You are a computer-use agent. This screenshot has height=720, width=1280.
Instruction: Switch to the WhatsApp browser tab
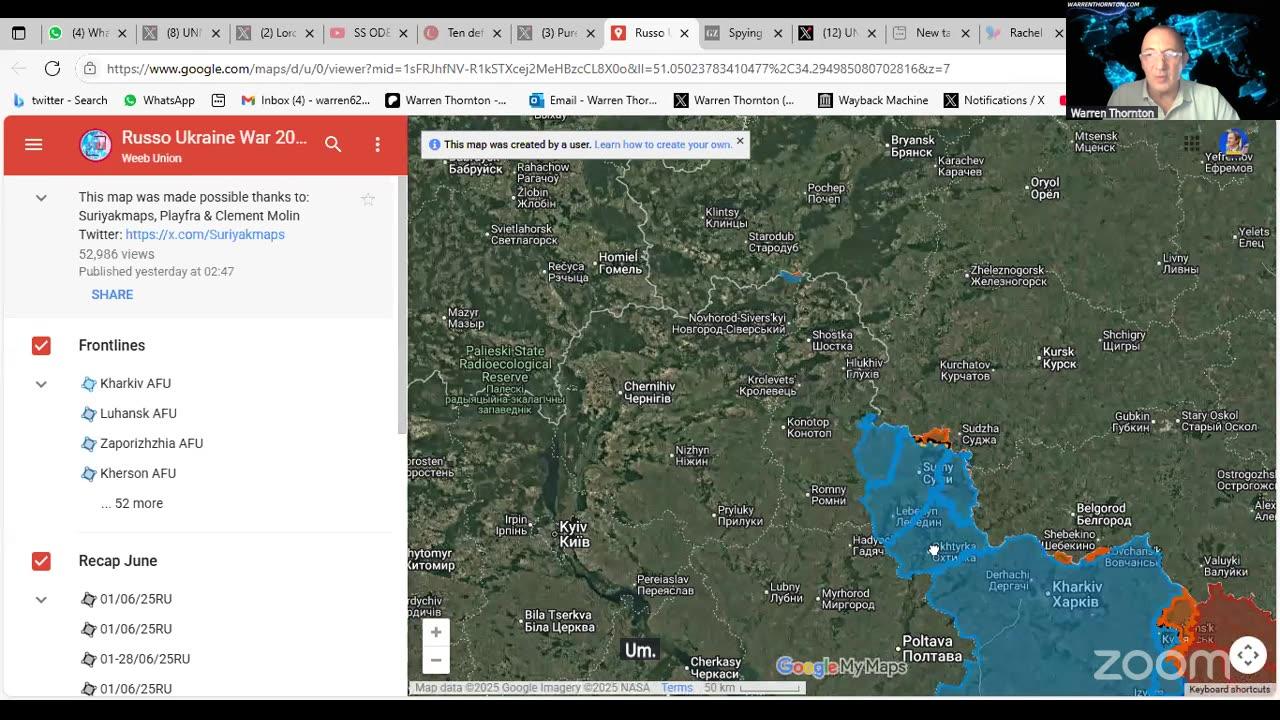(88, 33)
